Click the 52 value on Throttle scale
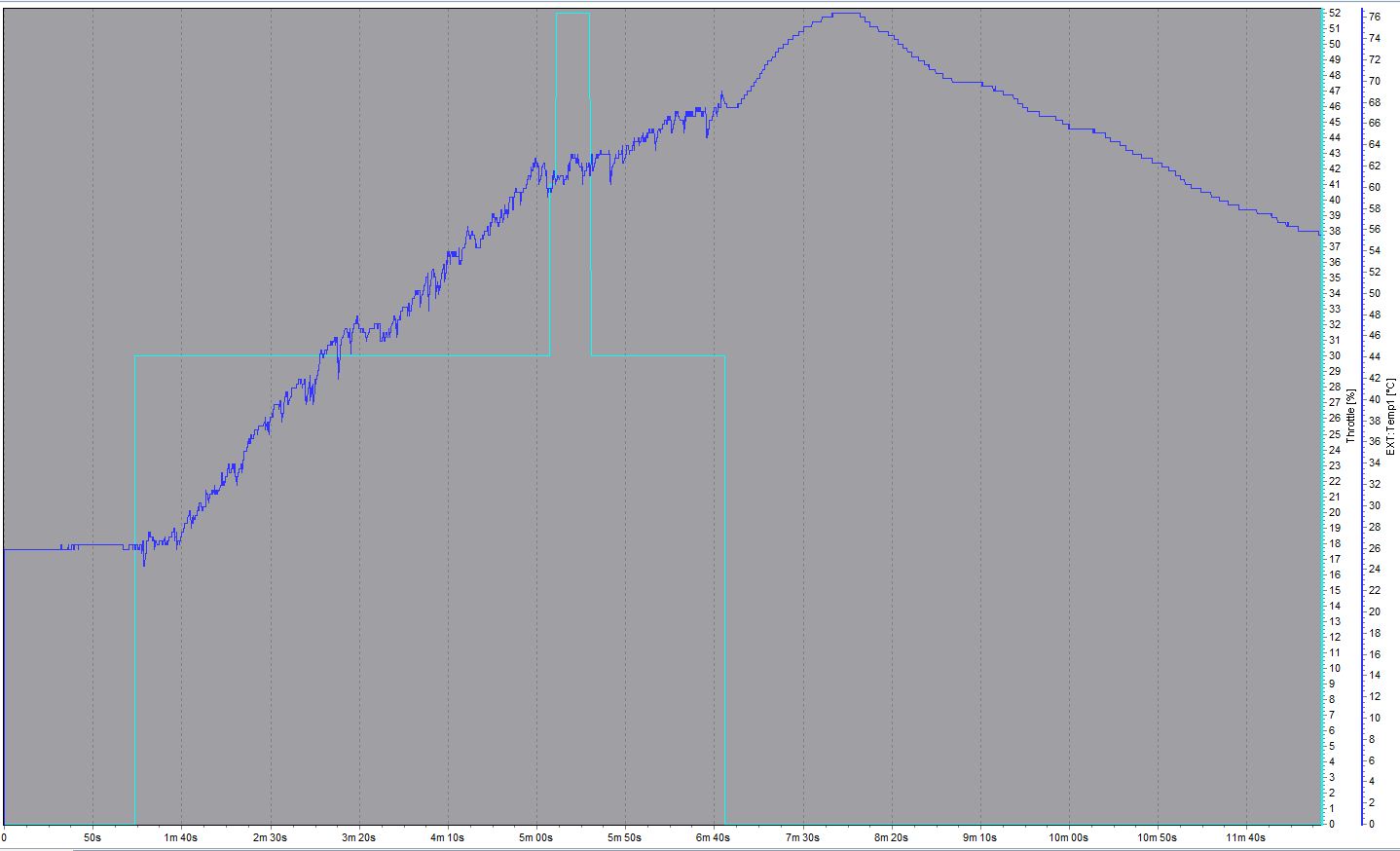 coord(1335,13)
